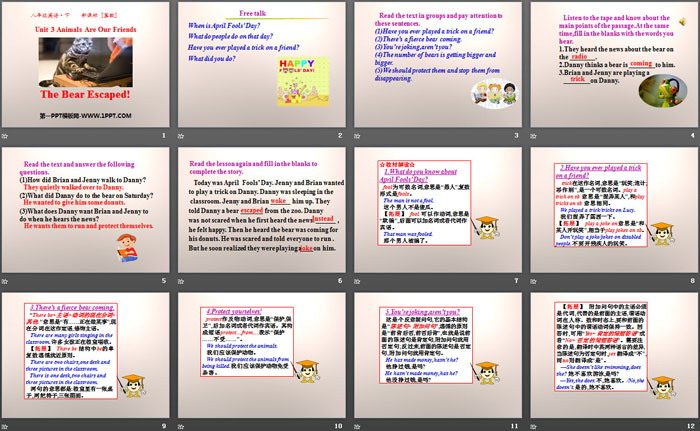Image resolution: width=700 pixels, height=431 pixels.
Task: Select slide 4 Listen to the tape
Action: pyautogui.click(x=614, y=65)
